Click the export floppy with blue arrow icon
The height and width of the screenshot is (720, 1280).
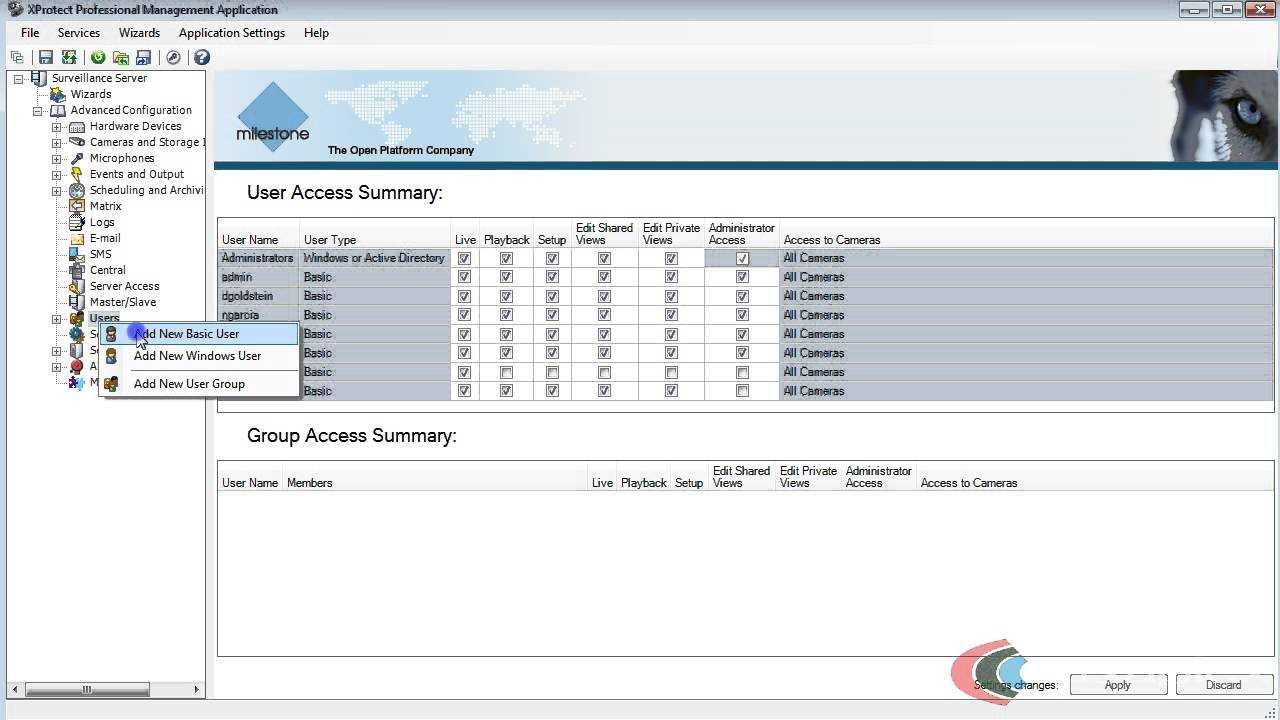coord(144,58)
